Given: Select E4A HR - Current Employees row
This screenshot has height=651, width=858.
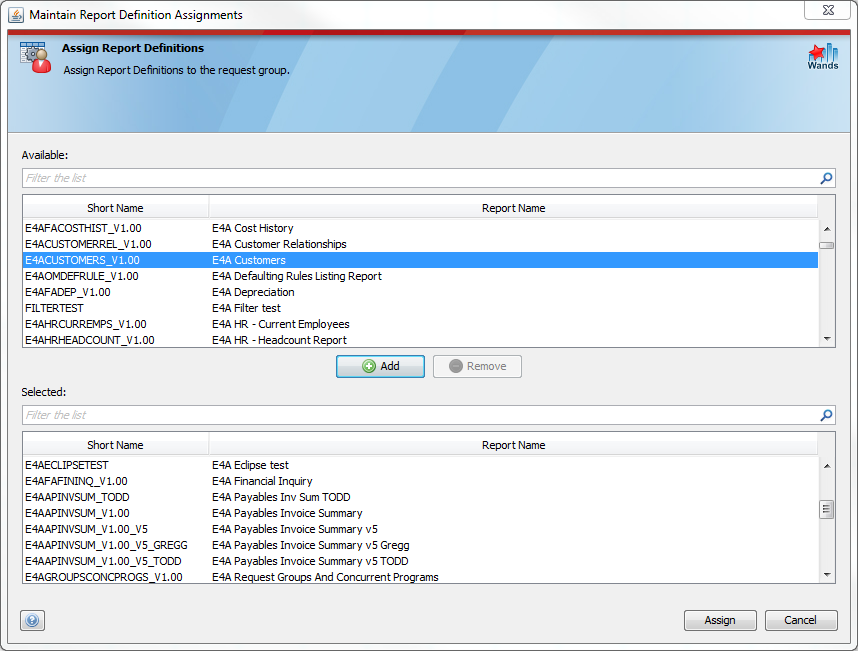Looking at the screenshot, I should tap(420, 324).
